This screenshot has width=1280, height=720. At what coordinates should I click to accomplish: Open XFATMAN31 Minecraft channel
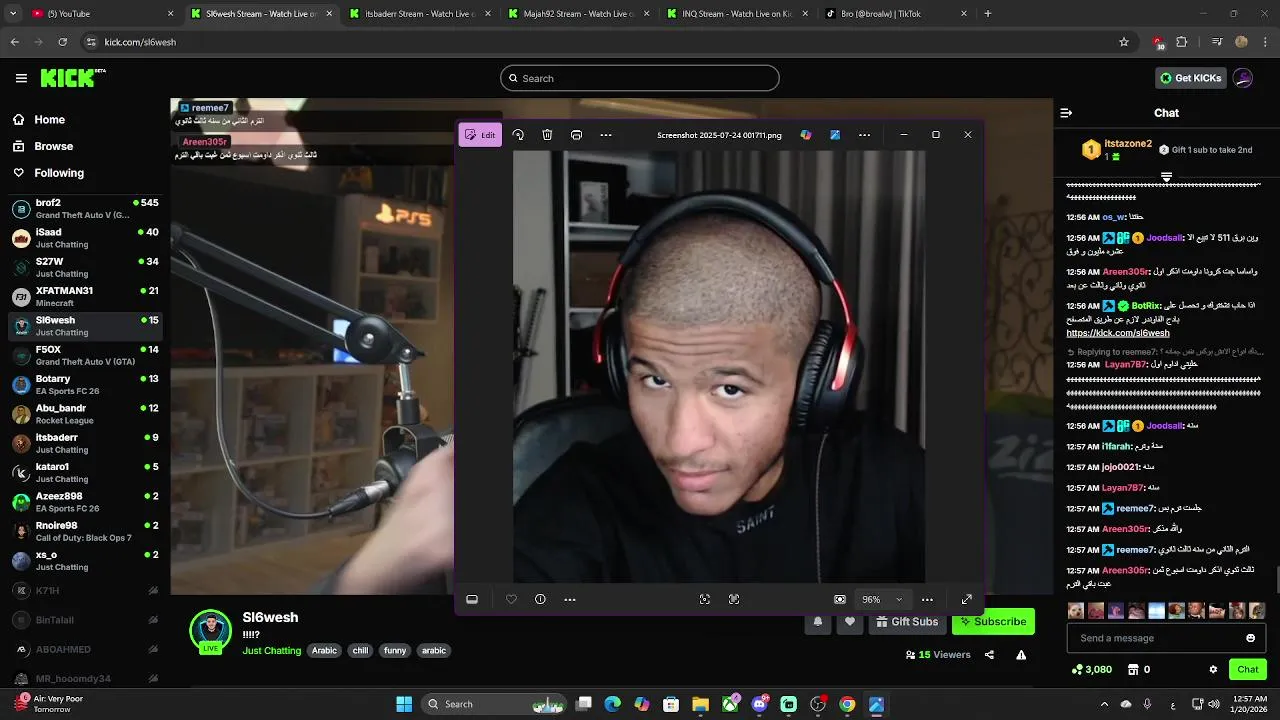[x=85, y=296]
